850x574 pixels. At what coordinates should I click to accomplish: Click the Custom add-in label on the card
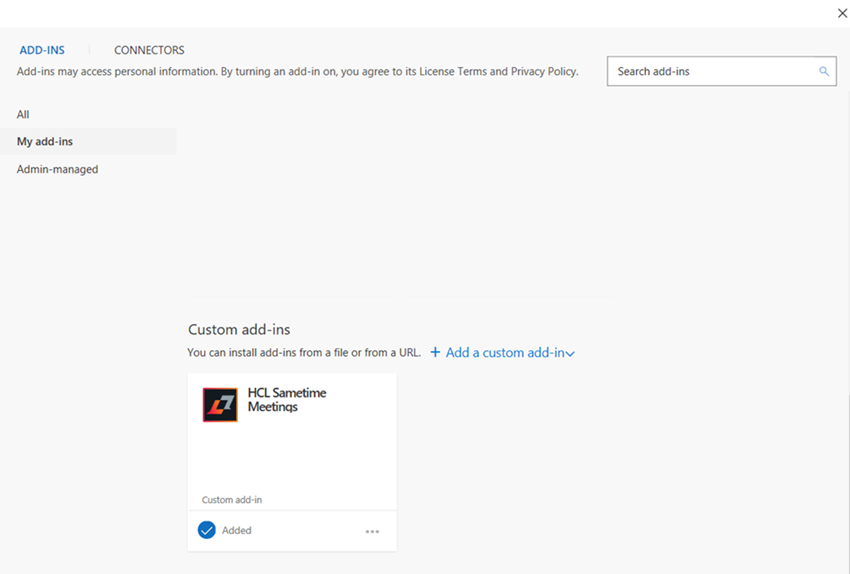(232, 500)
